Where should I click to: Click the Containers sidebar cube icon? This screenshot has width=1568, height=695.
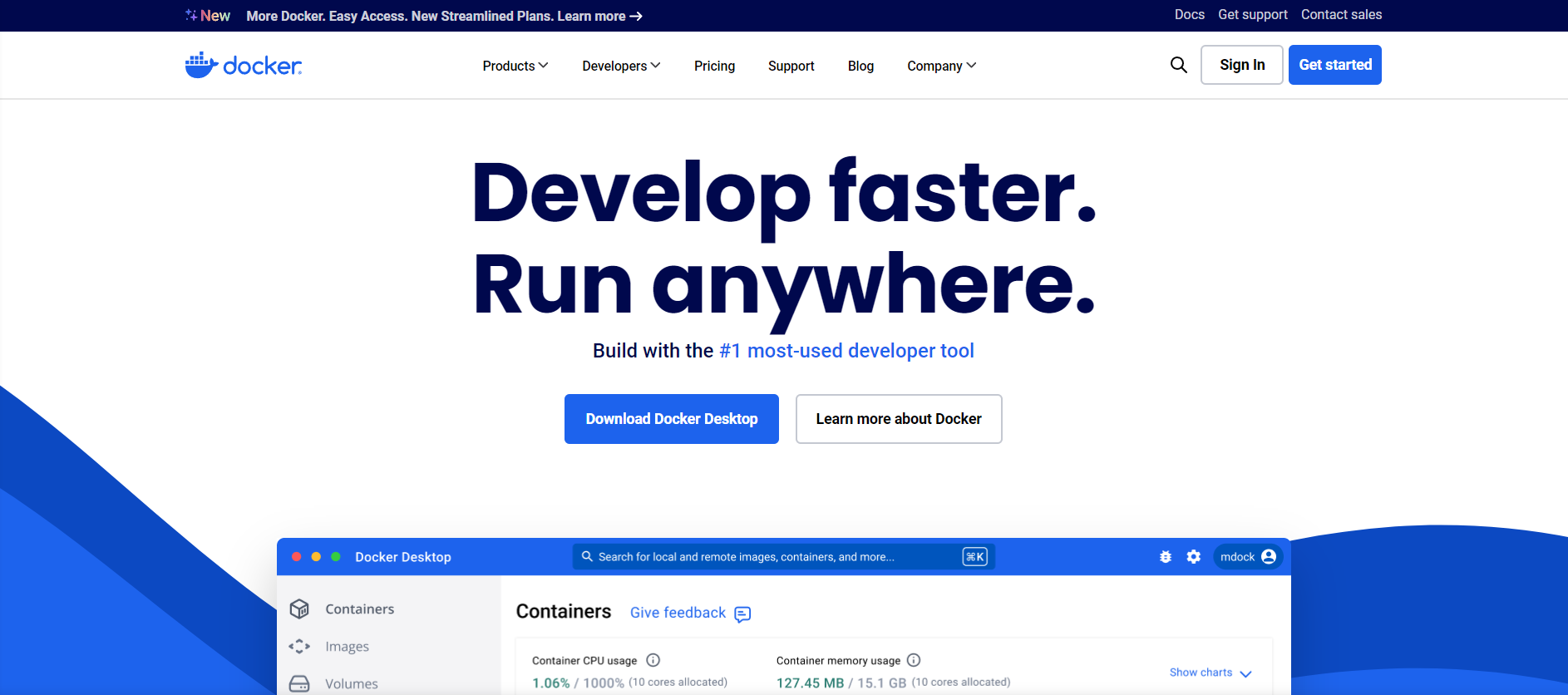(x=299, y=609)
